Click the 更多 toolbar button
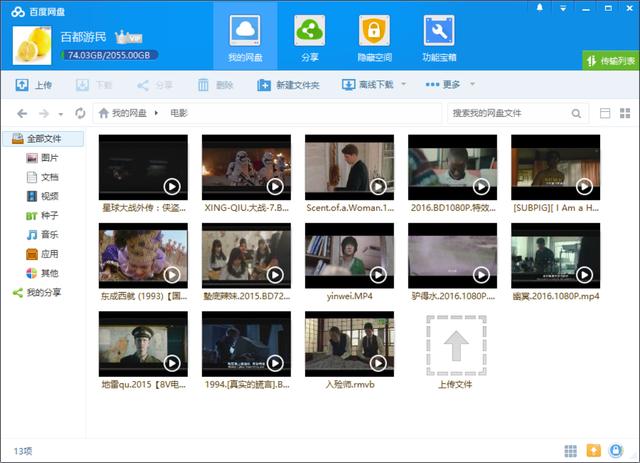Image resolution: width=640 pixels, height=463 pixels. coord(442,85)
